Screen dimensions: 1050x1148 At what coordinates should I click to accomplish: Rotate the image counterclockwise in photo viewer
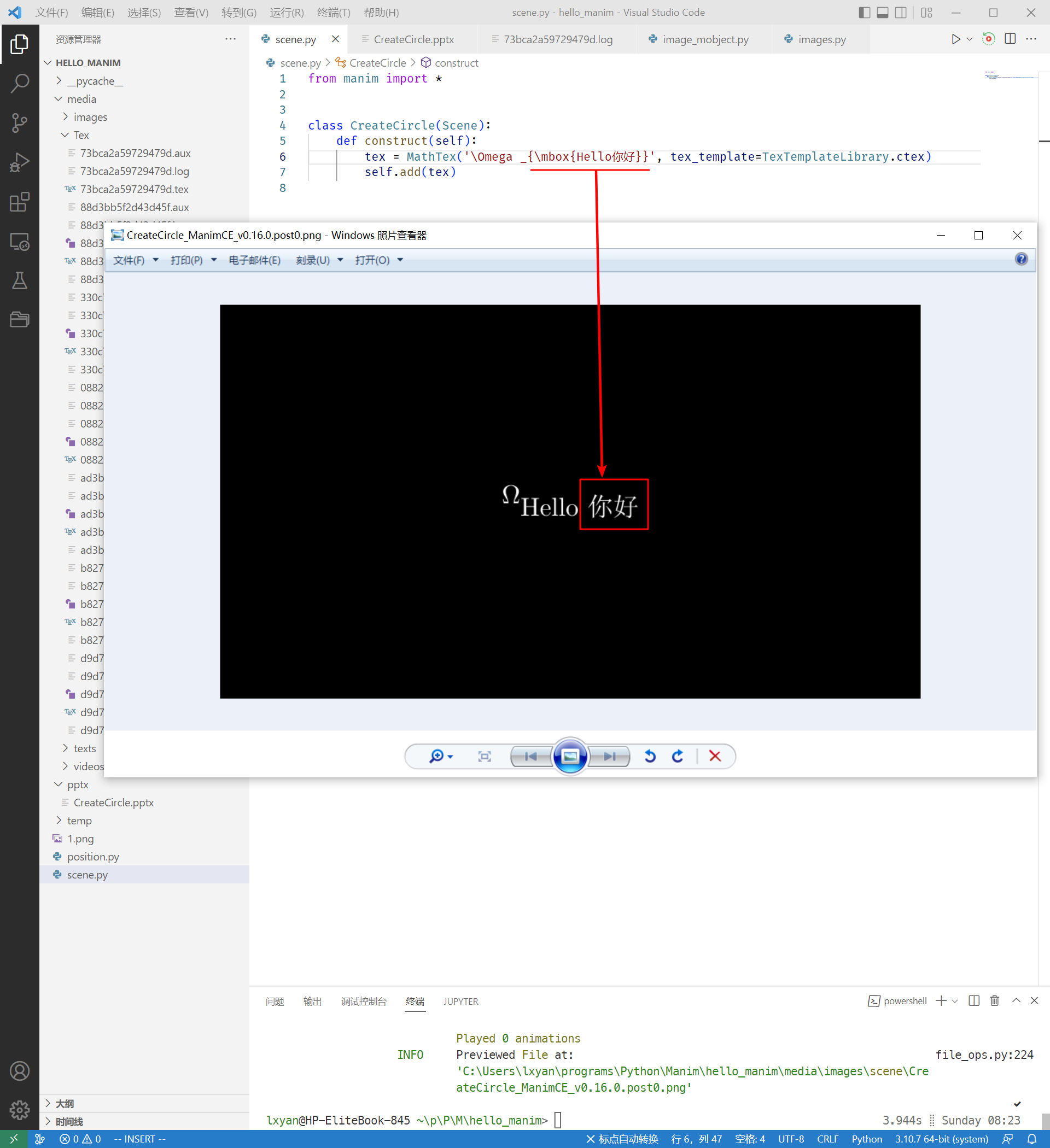[650, 756]
